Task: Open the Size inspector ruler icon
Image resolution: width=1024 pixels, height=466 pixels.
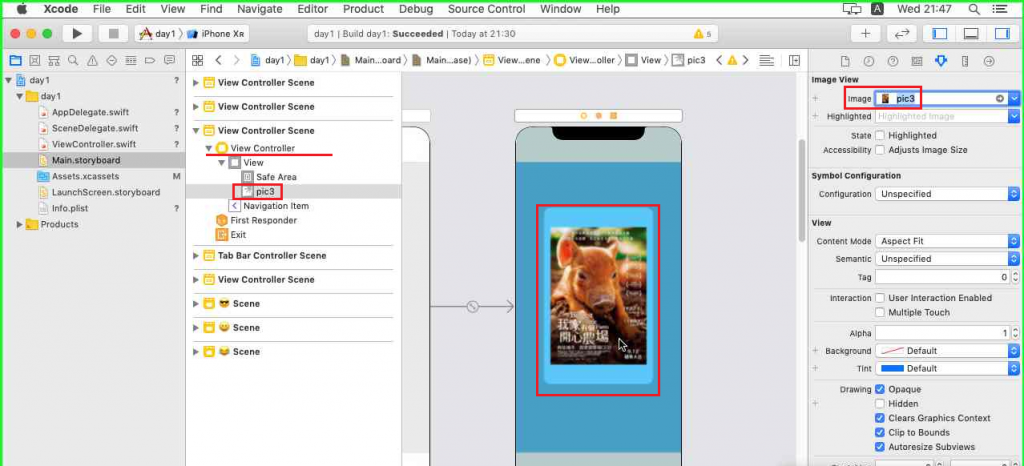Action: click(965, 61)
